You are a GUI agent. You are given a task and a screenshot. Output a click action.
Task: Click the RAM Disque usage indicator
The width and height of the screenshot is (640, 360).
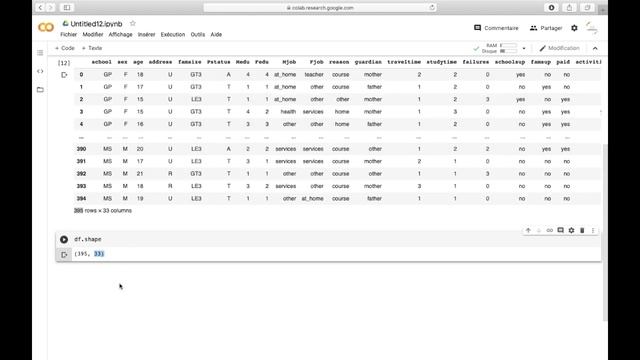499,48
